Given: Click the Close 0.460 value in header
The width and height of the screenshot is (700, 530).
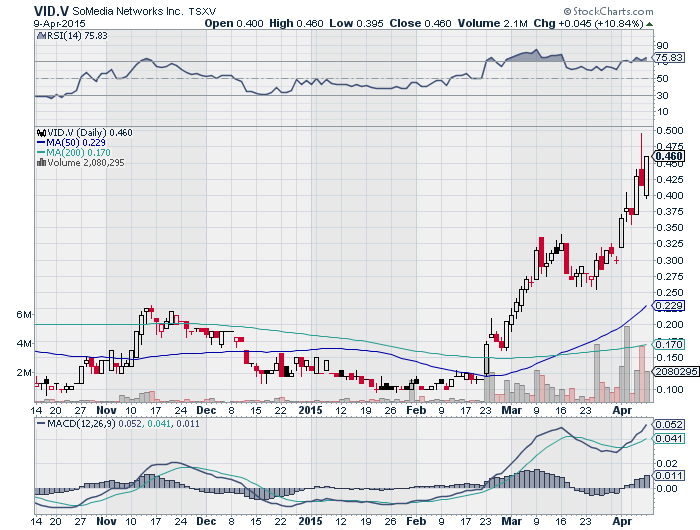Looking at the screenshot, I should pyautogui.click(x=420, y=23).
